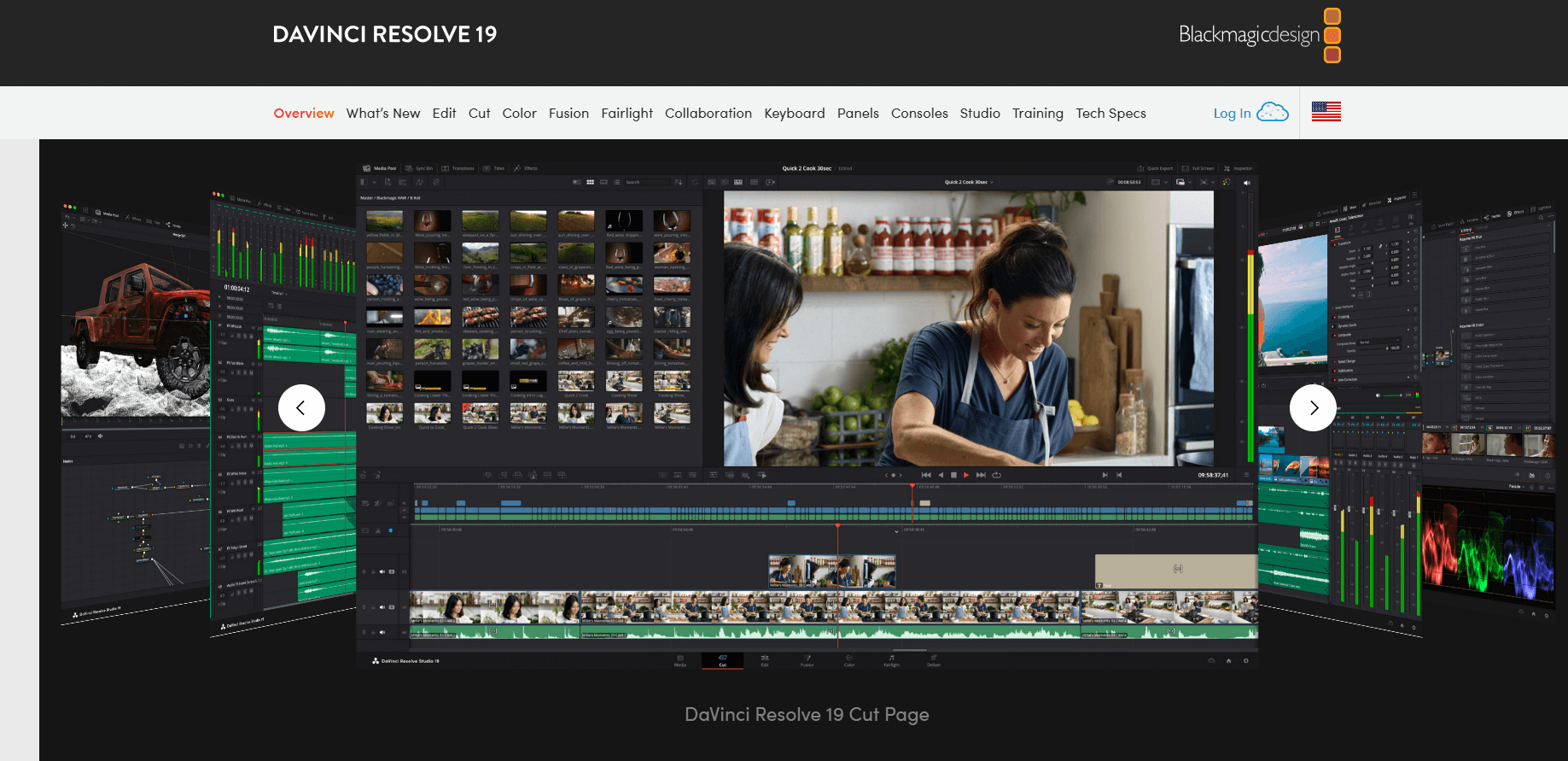Click the Full Screen button
The width and height of the screenshot is (1568, 761).
(1198, 168)
